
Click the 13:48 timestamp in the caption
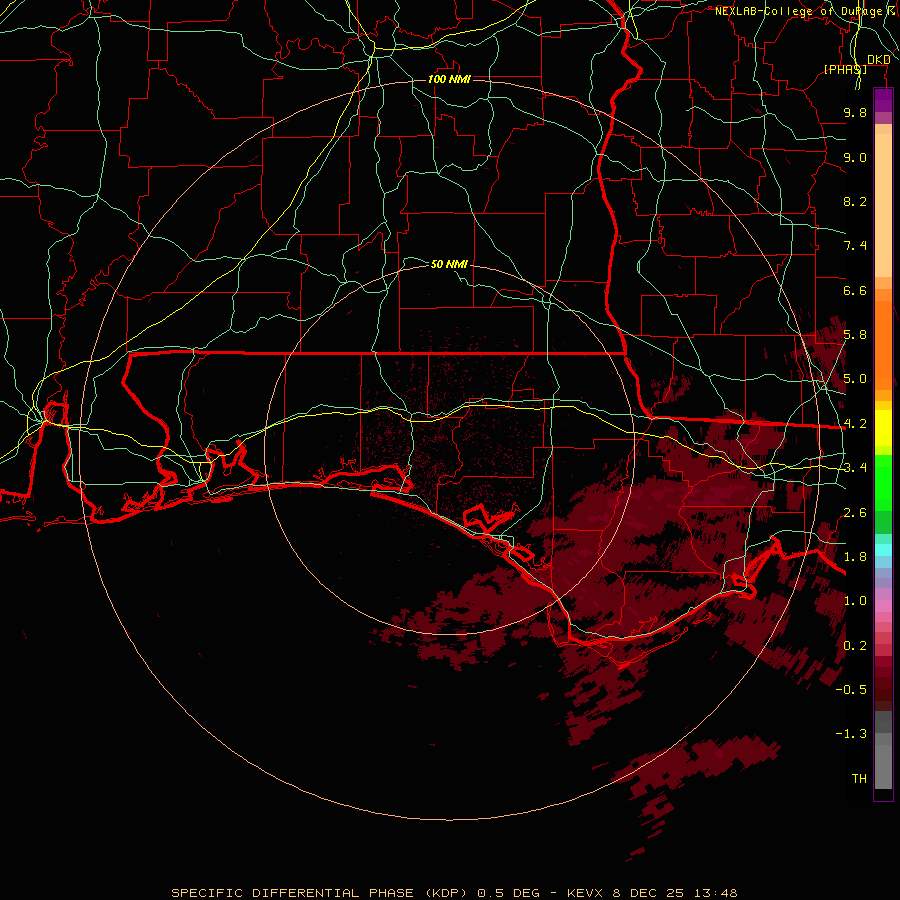pos(715,893)
